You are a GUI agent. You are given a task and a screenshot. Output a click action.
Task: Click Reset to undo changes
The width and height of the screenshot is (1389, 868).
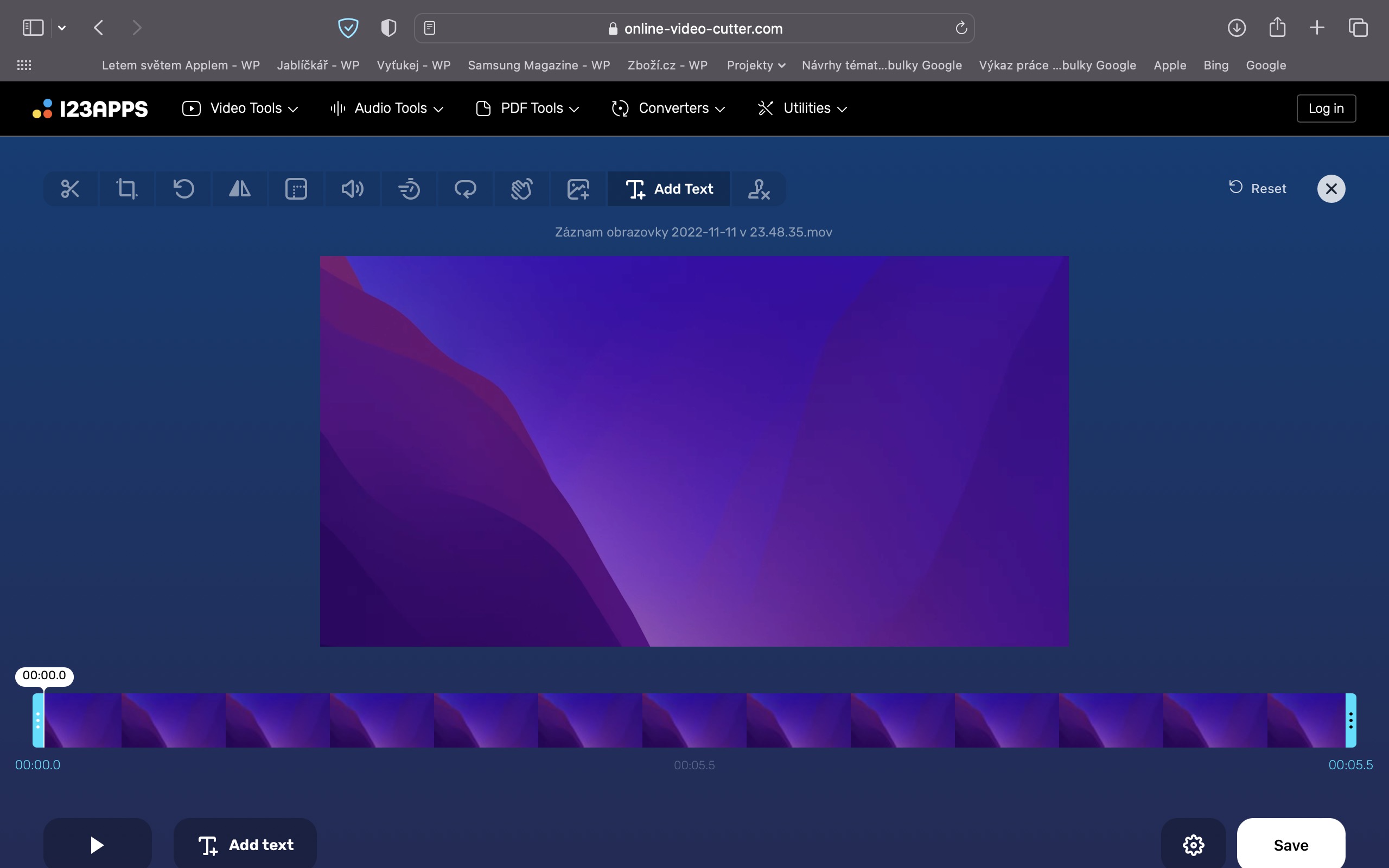coord(1257,189)
